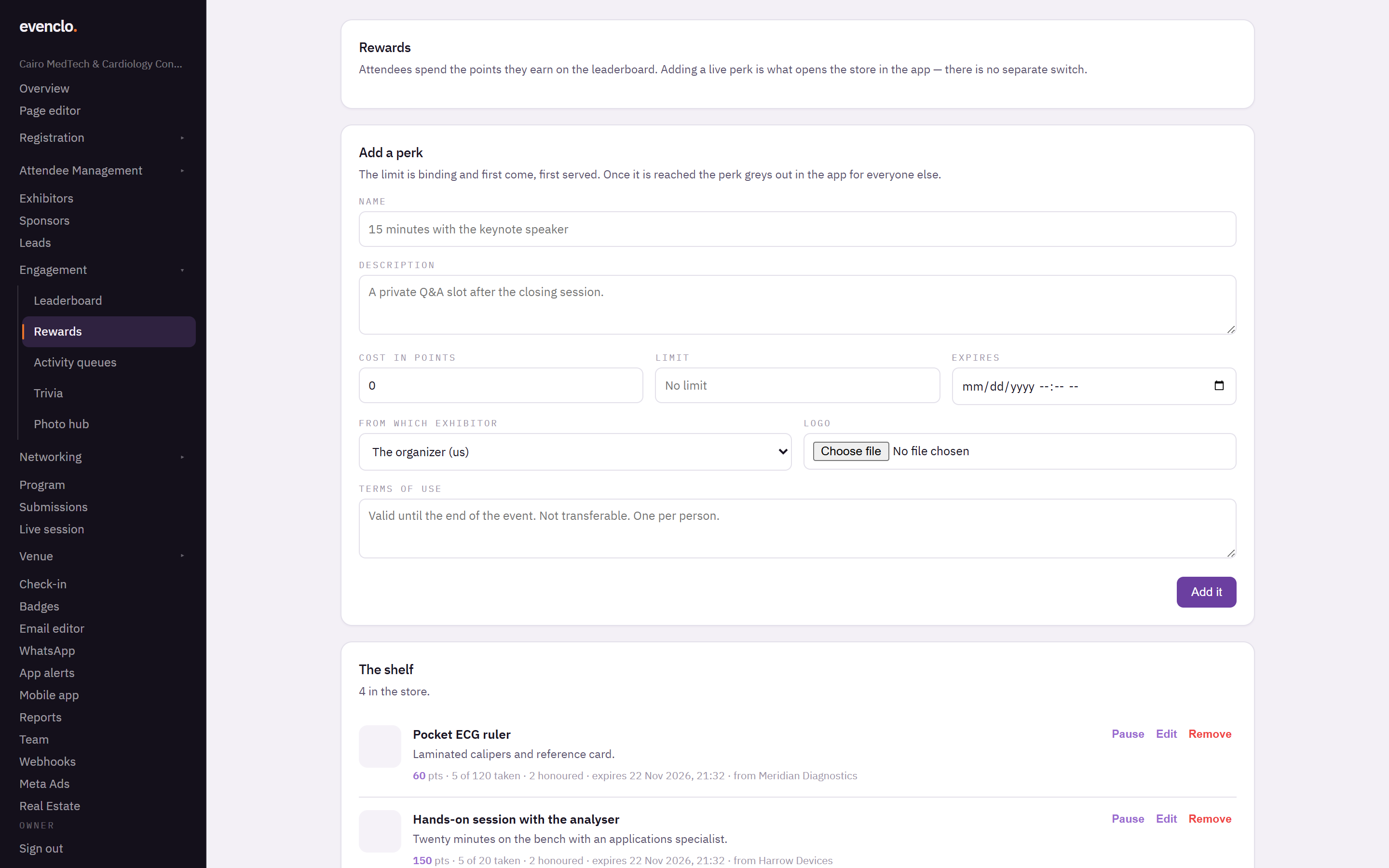
Task: Go to Webhooks
Action: point(48,762)
